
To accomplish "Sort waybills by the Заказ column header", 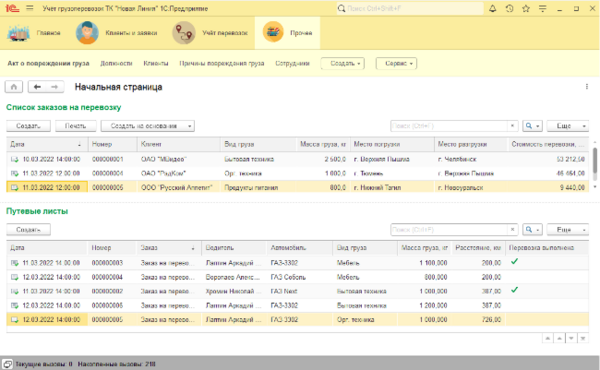I will 169,248.
